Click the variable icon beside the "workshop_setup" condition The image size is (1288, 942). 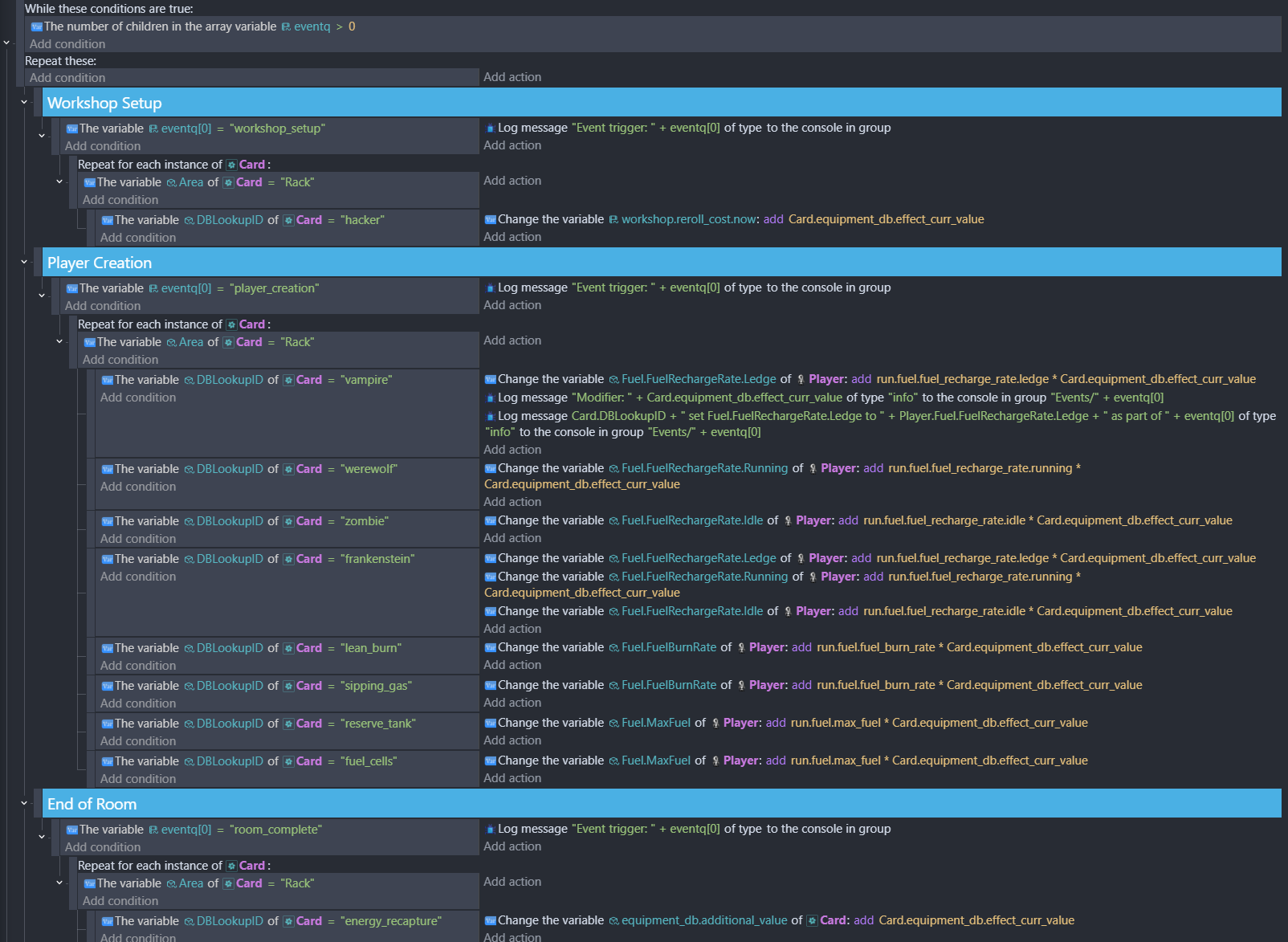click(71, 128)
